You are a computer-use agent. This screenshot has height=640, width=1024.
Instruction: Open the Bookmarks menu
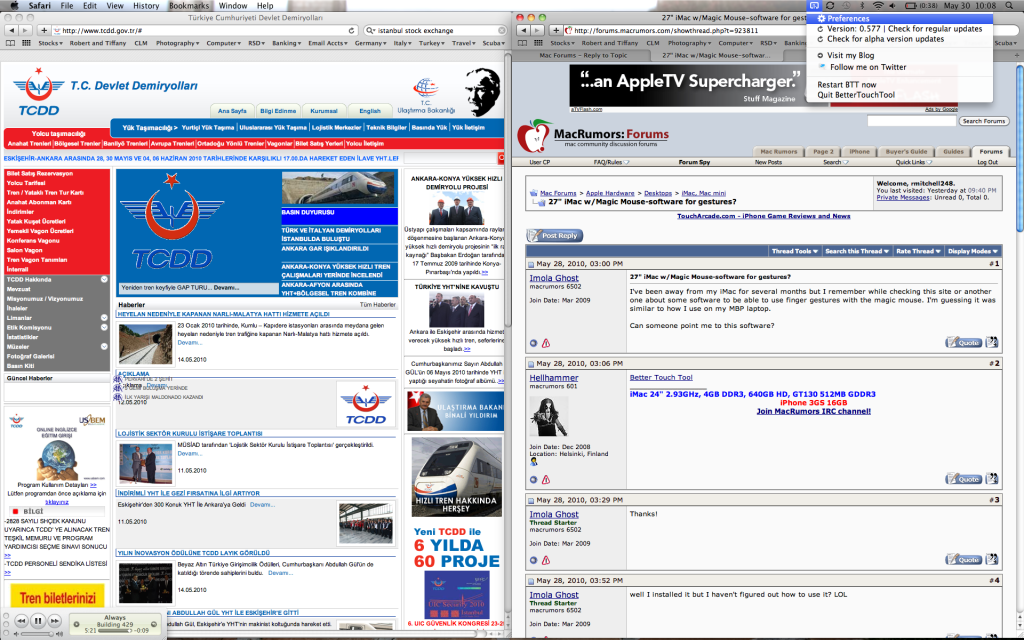(x=189, y=5)
